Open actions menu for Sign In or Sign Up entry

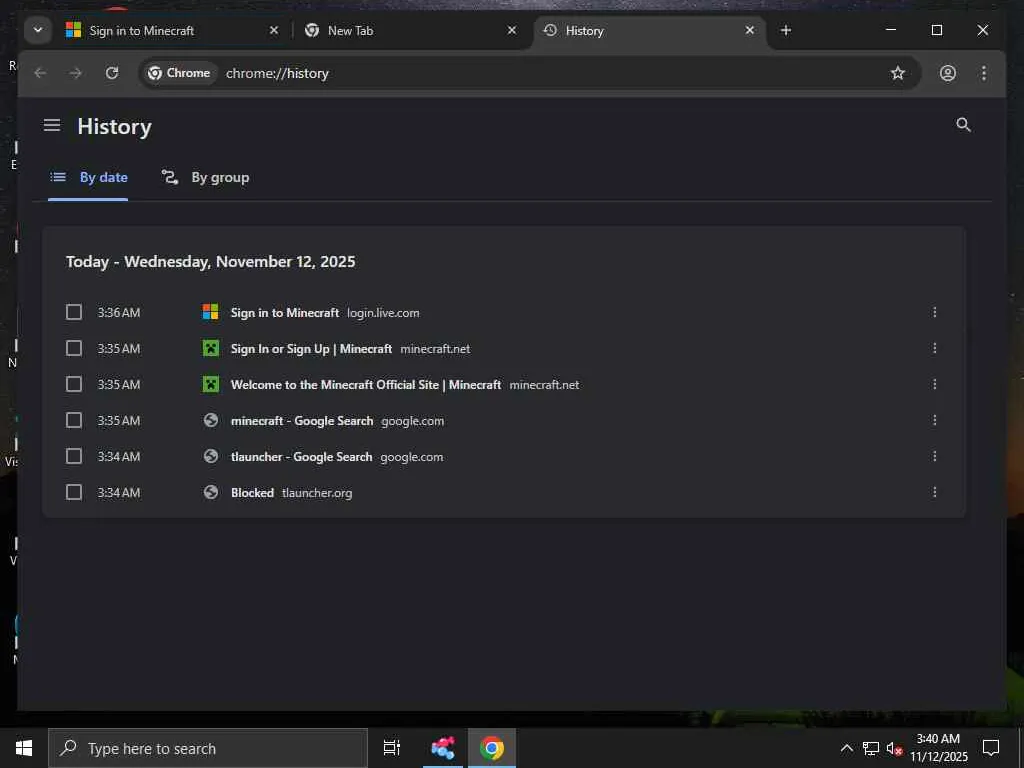pyautogui.click(x=935, y=348)
